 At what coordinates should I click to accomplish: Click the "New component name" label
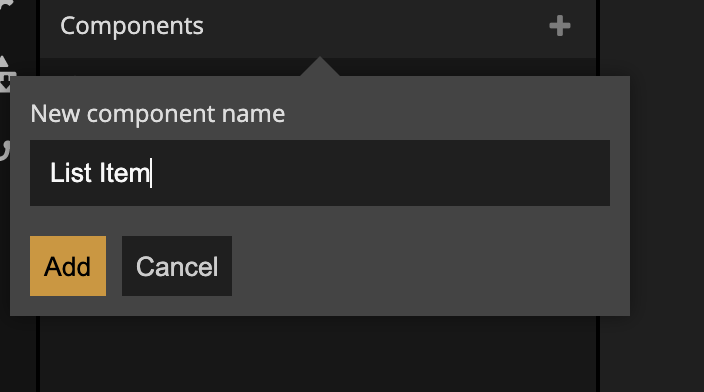point(158,114)
